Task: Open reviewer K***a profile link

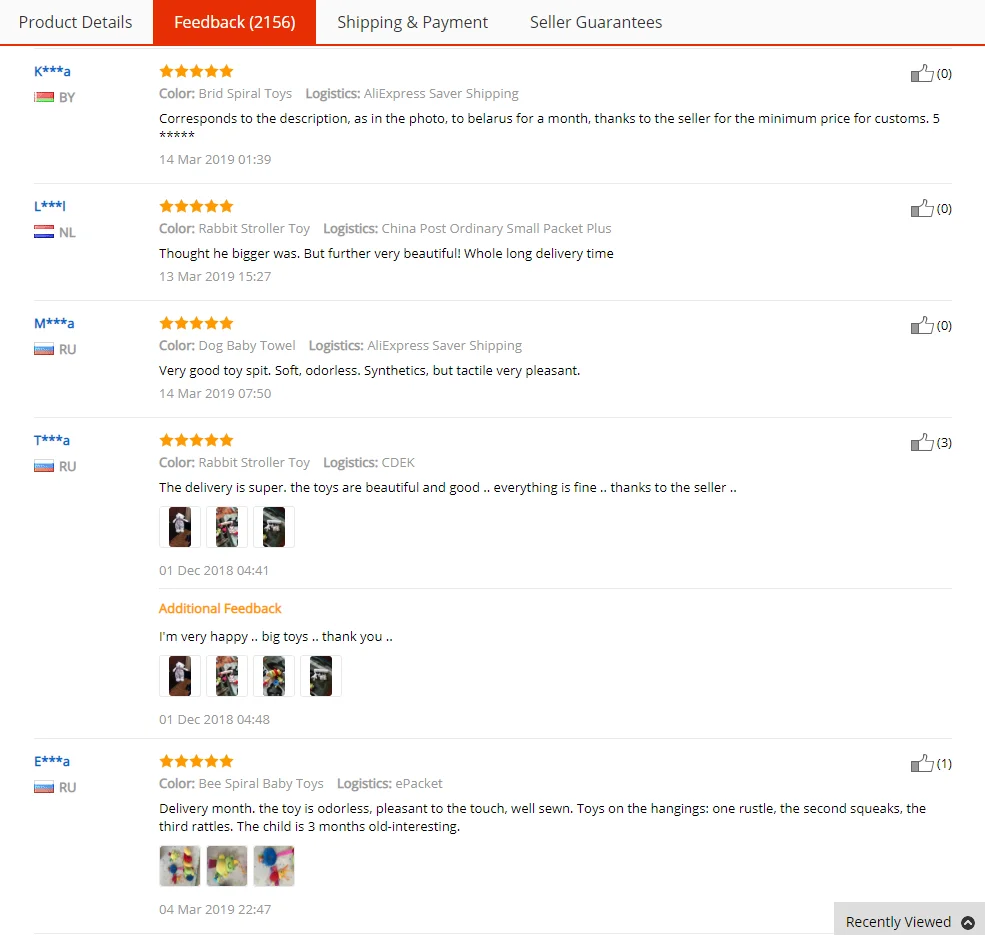Action: pyautogui.click(x=52, y=71)
